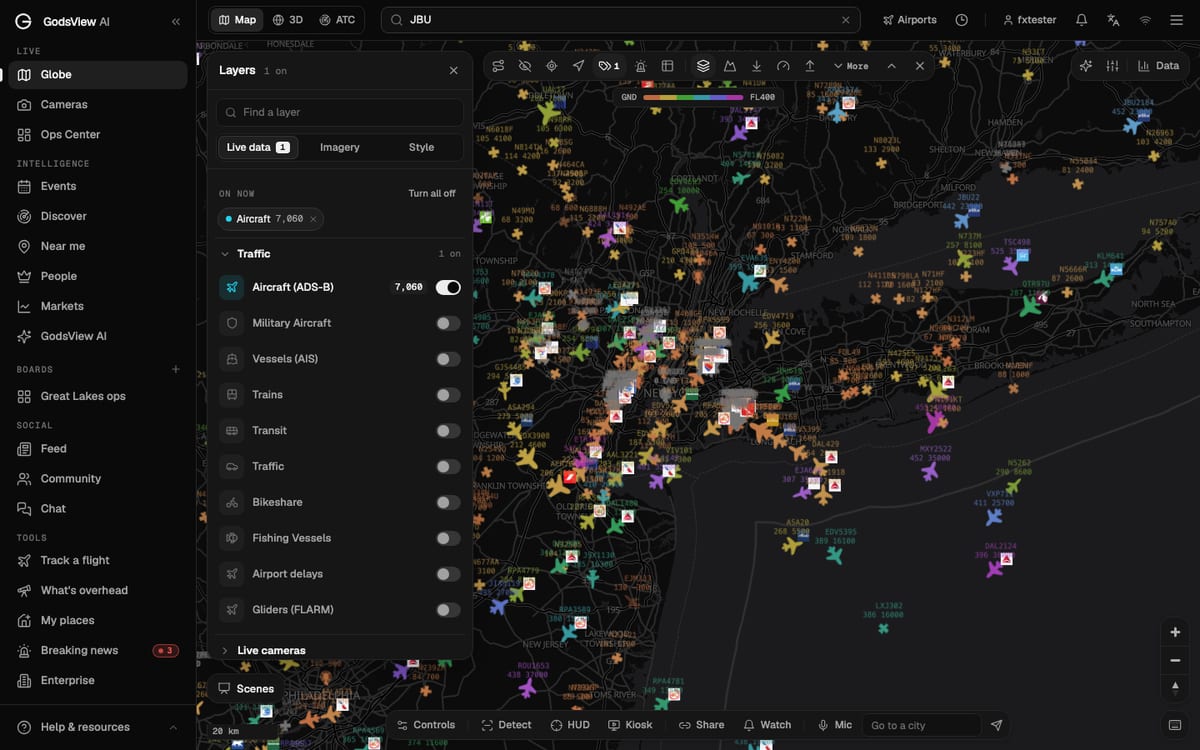This screenshot has width=1200, height=750.
Task: Close the Layers panel
Action: tap(453, 71)
